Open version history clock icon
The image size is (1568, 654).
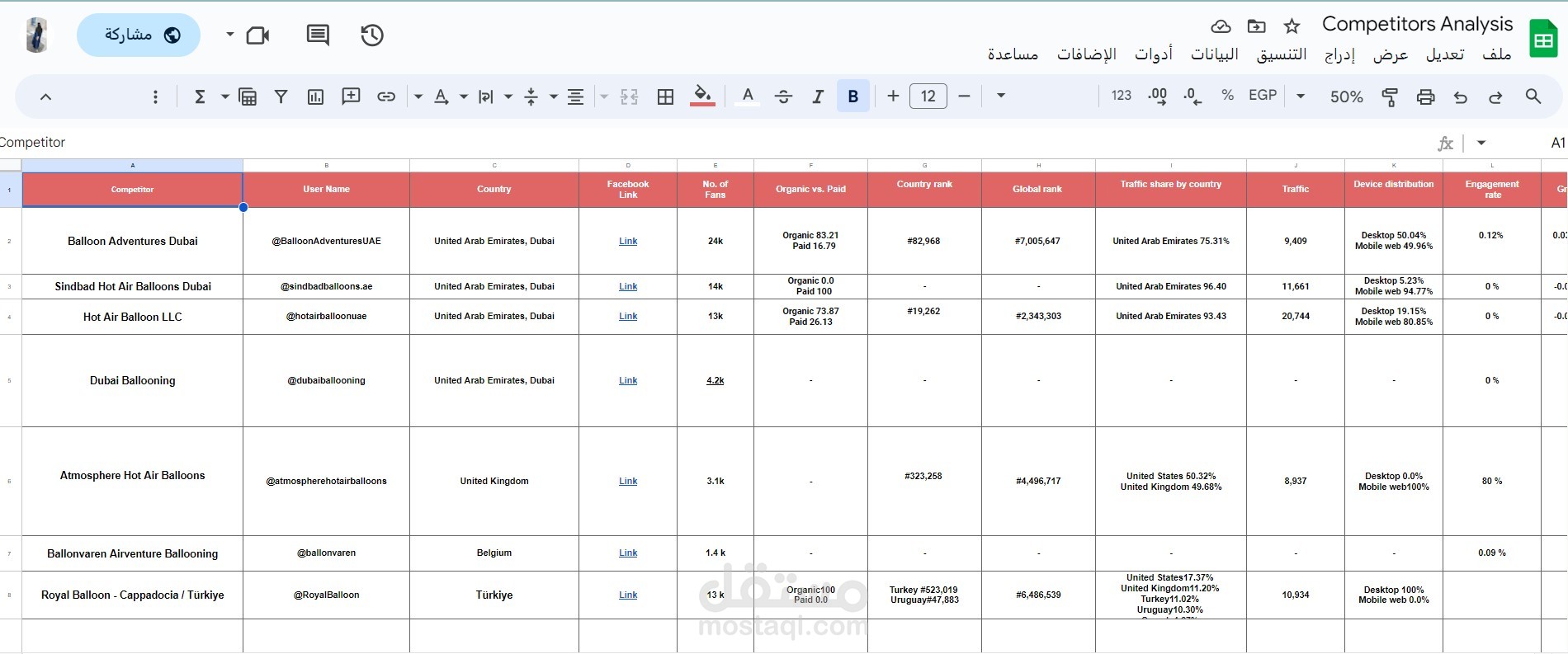coord(372,35)
